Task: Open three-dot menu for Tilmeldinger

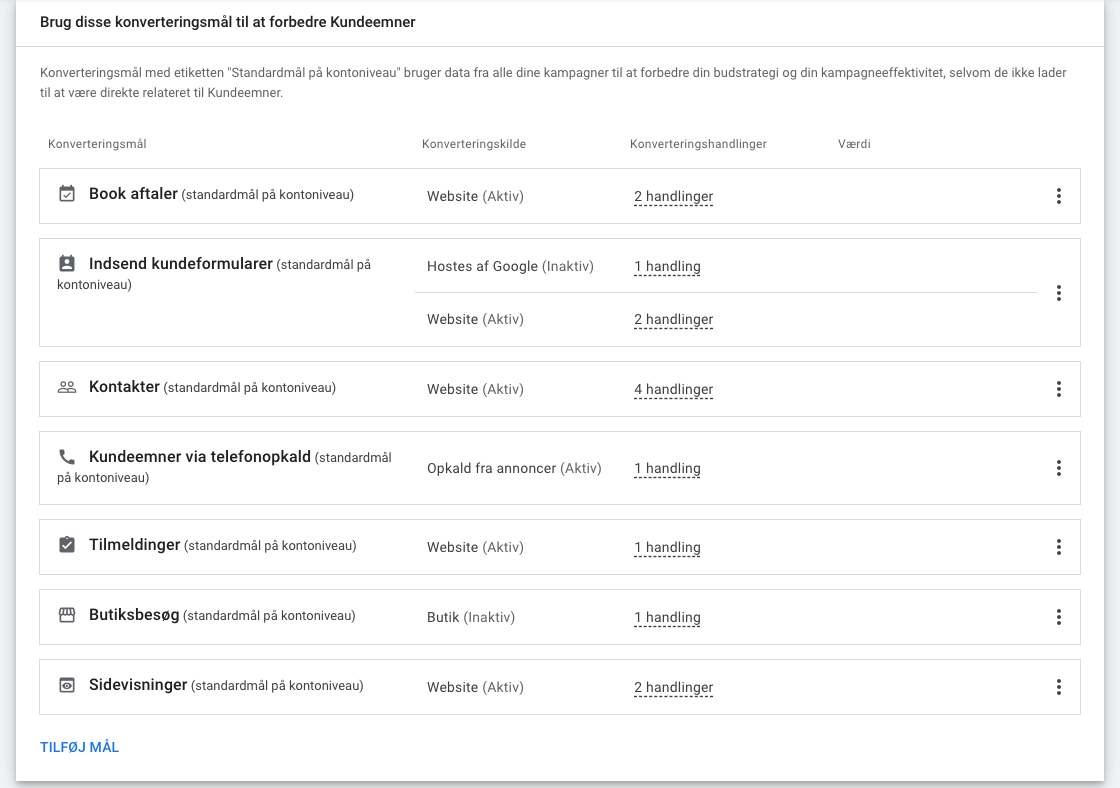Action: click(x=1059, y=547)
